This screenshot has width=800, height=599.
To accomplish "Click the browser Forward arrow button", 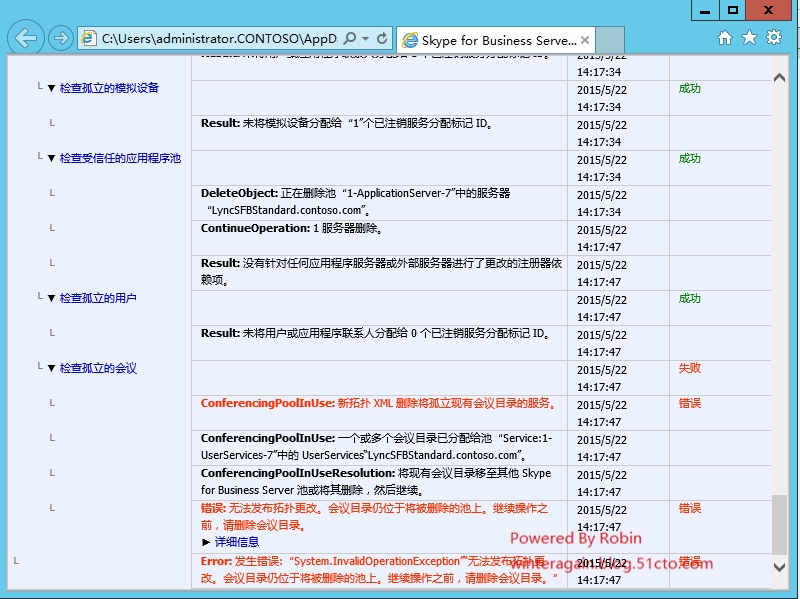I will (x=61, y=38).
